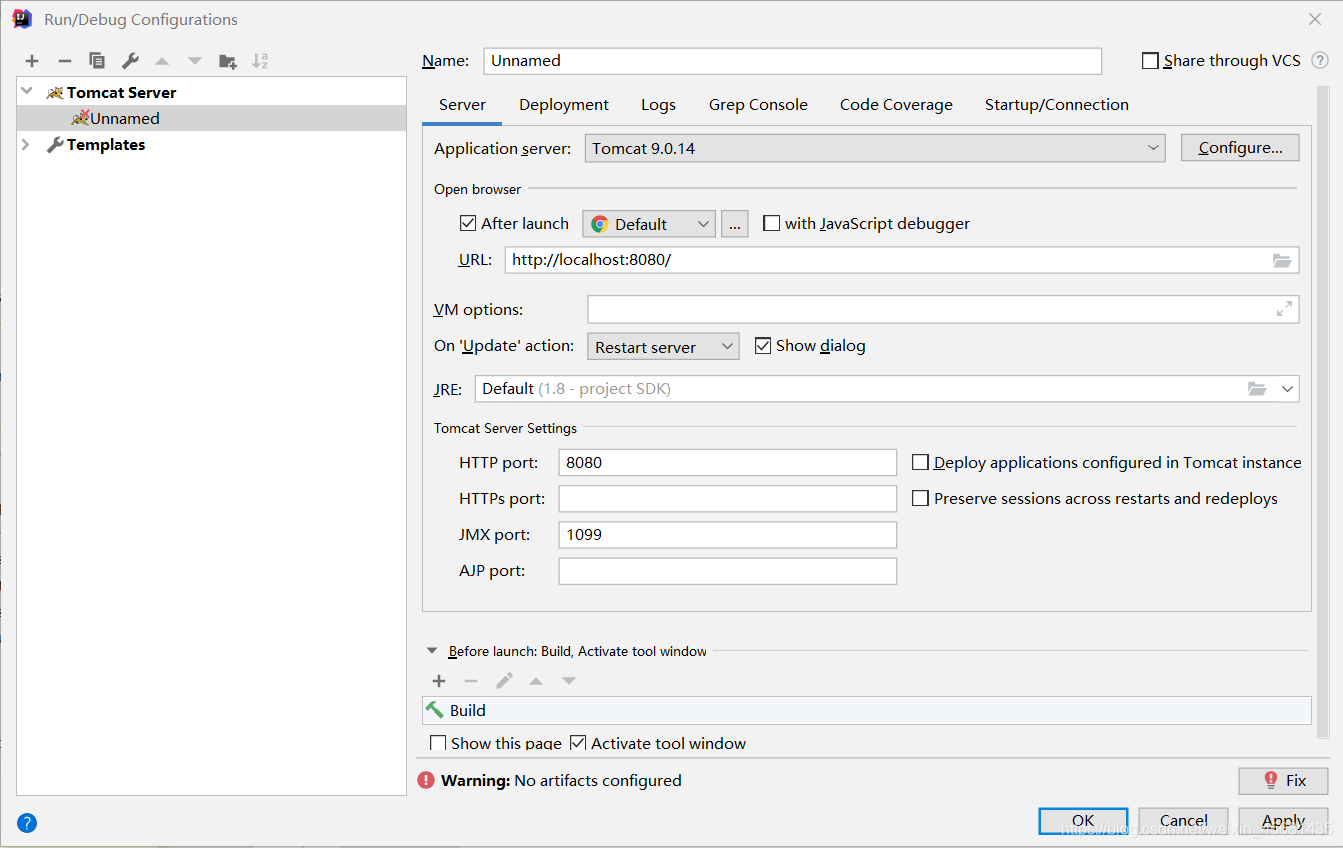
Task: Expand VM options field with arrows icon
Action: 1284,309
